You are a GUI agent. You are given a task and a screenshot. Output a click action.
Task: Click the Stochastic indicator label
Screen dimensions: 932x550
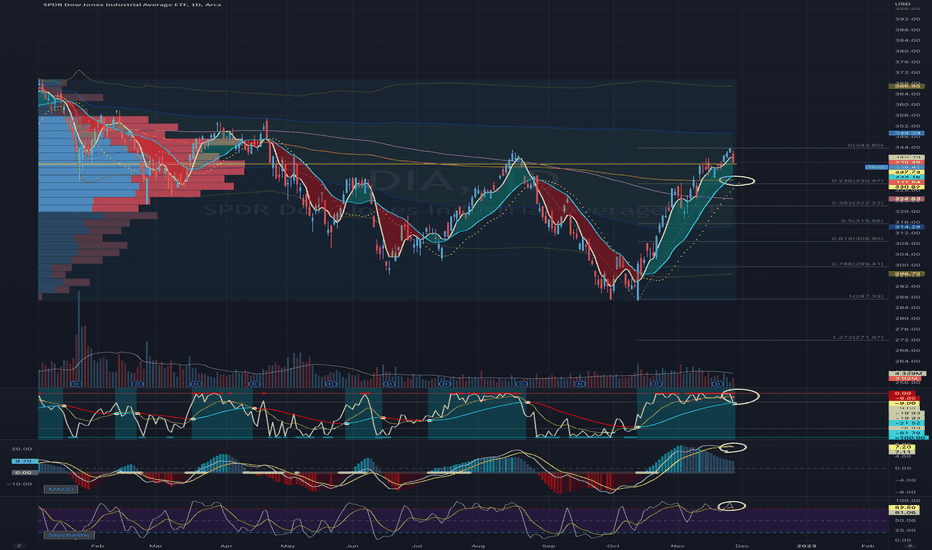coord(69,535)
